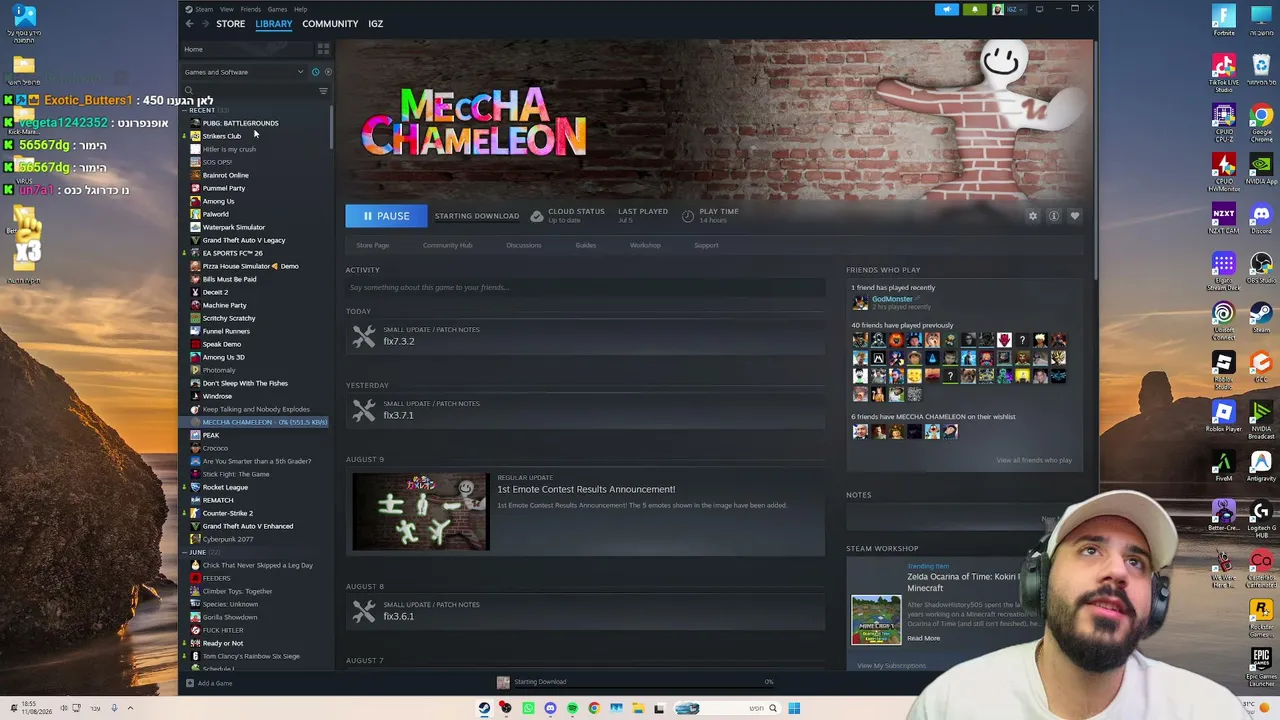1280x720 pixels.
Task: Switch to the COMMUNITY tab
Action: 330,24
